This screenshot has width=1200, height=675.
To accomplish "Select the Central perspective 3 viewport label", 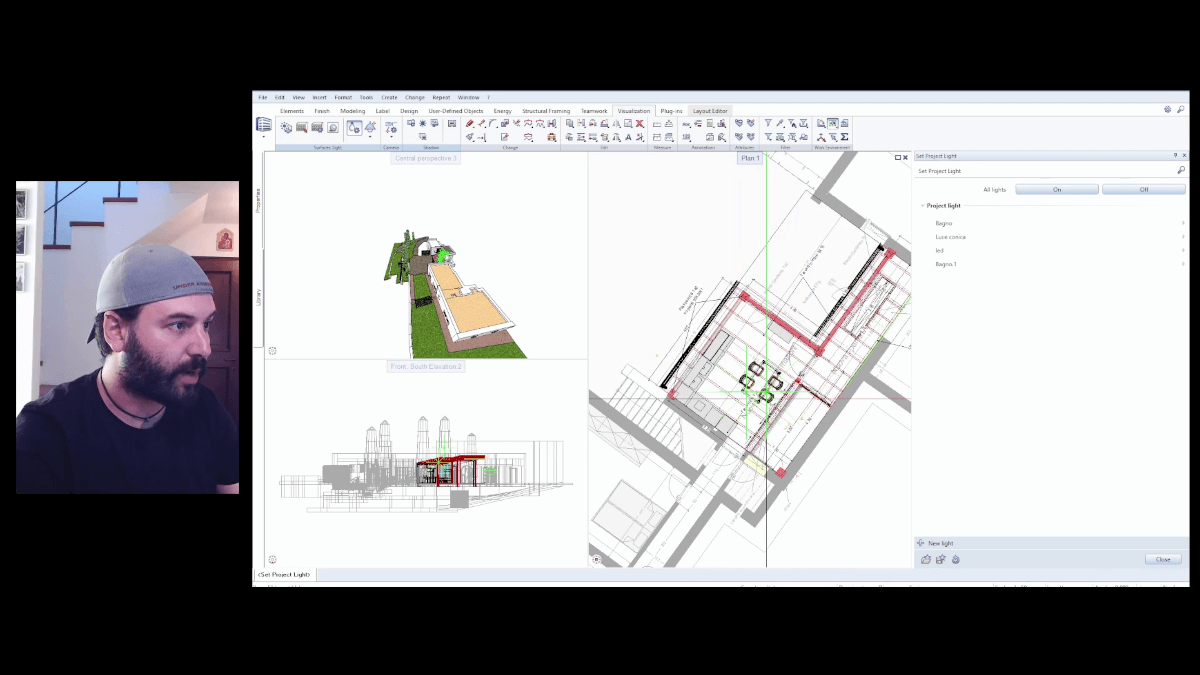I will pos(425,158).
